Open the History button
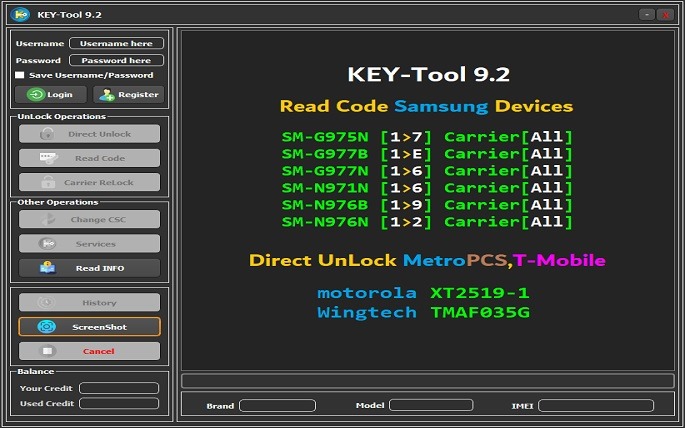685x428 pixels. [x=89, y=302]
